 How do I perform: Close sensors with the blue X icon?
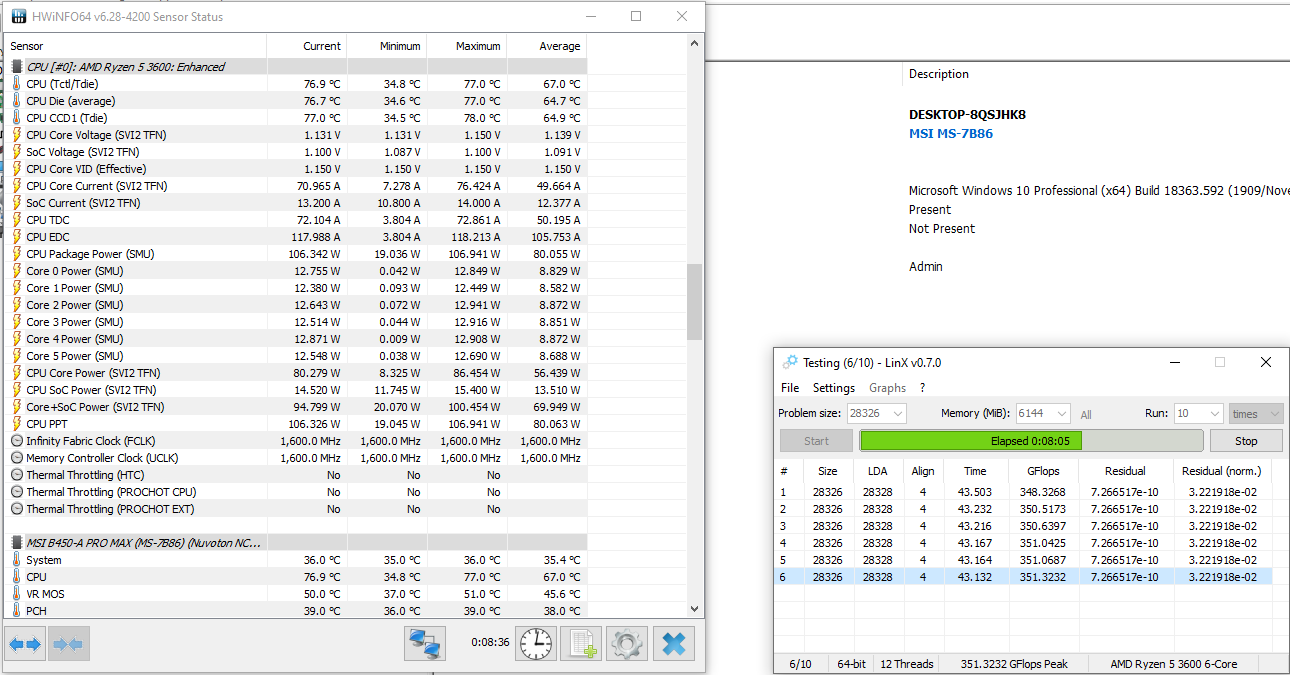pos(674,644)
